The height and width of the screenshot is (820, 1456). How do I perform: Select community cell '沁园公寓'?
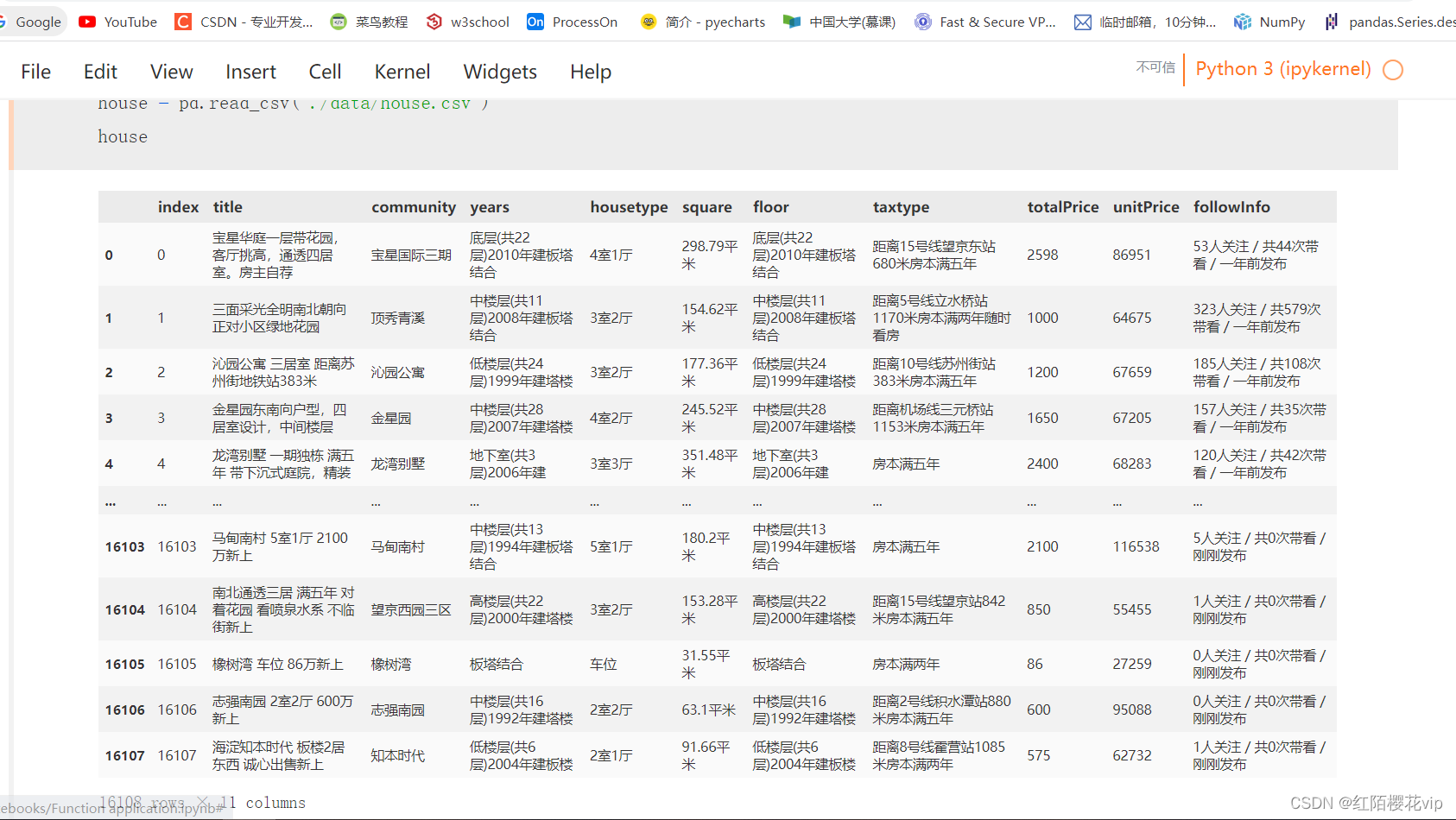coord(398,372)
